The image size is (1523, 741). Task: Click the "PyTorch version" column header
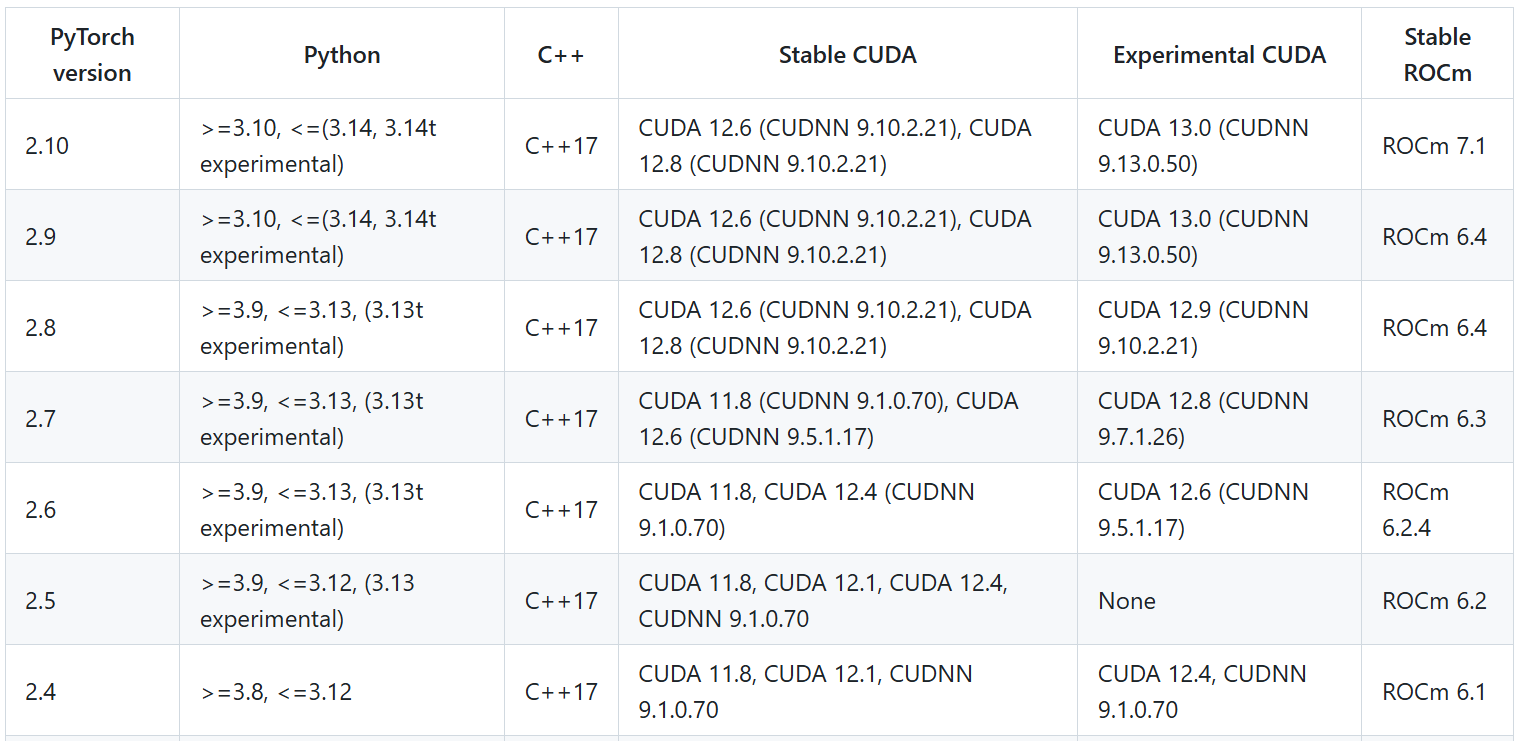92,55
